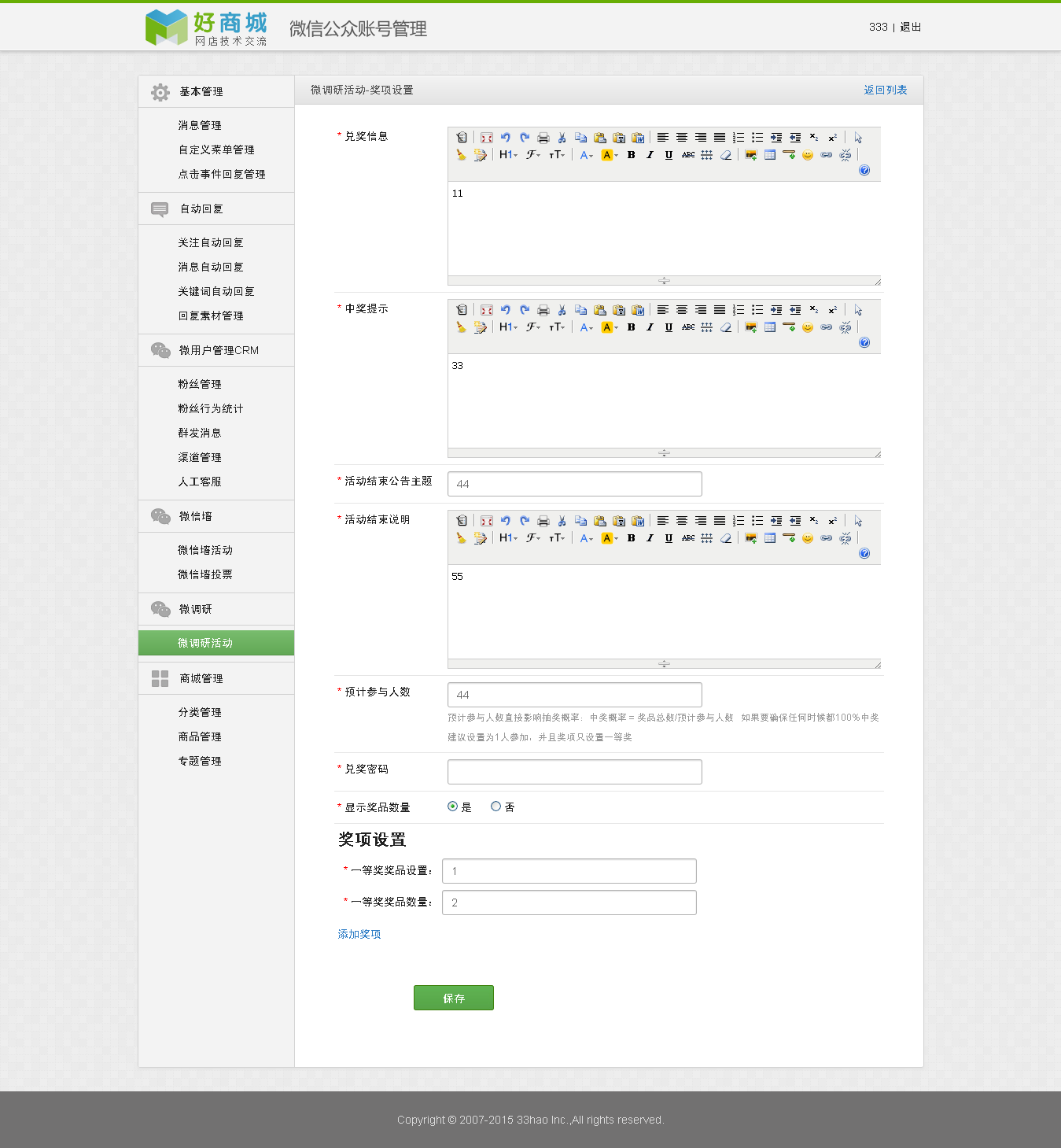Open font size dropdown in 活动结束说明 editor
This screenshot has height=1148, width=1061.
pyautogui.click(x=558, y=538)
